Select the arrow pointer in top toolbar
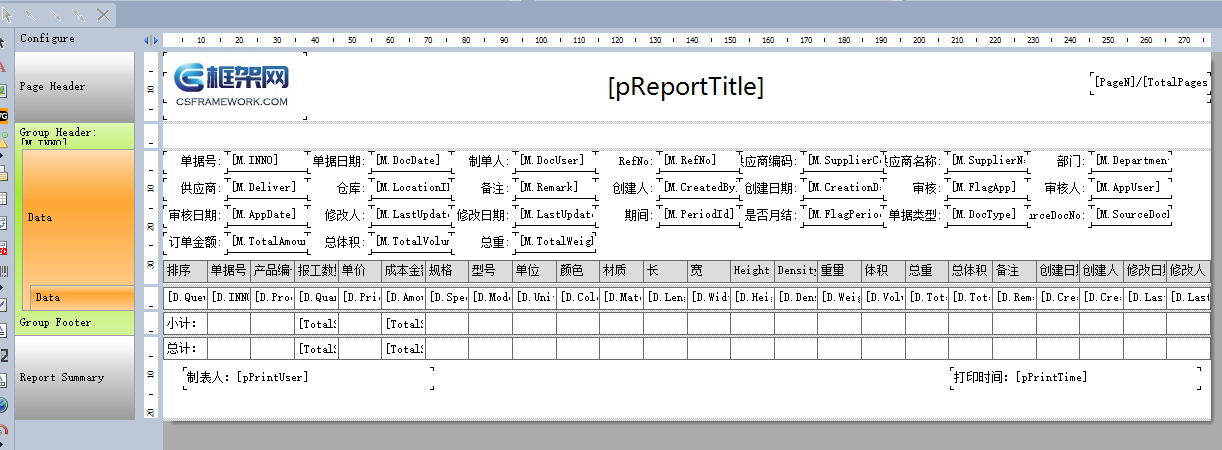Viewport: 1222px width, 450px height. [7, 15]
